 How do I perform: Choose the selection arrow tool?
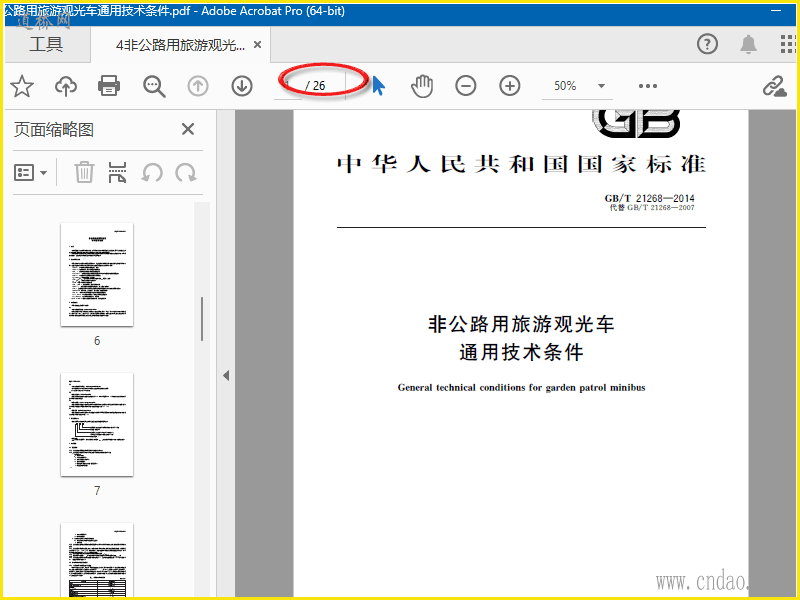(x=379, y=86)
